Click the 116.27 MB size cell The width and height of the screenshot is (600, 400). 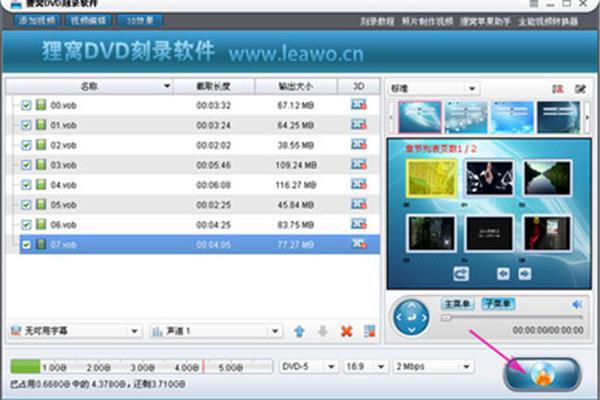[296, 185]
